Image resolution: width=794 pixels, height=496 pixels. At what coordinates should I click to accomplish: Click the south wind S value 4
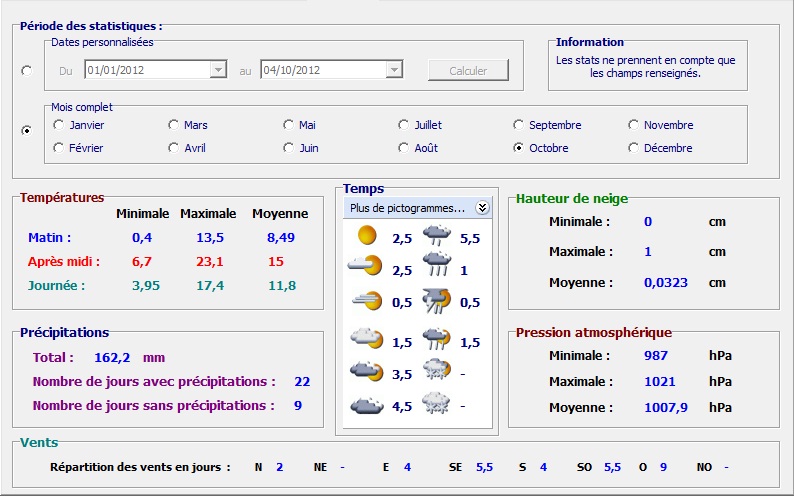(x=543, y=467)
